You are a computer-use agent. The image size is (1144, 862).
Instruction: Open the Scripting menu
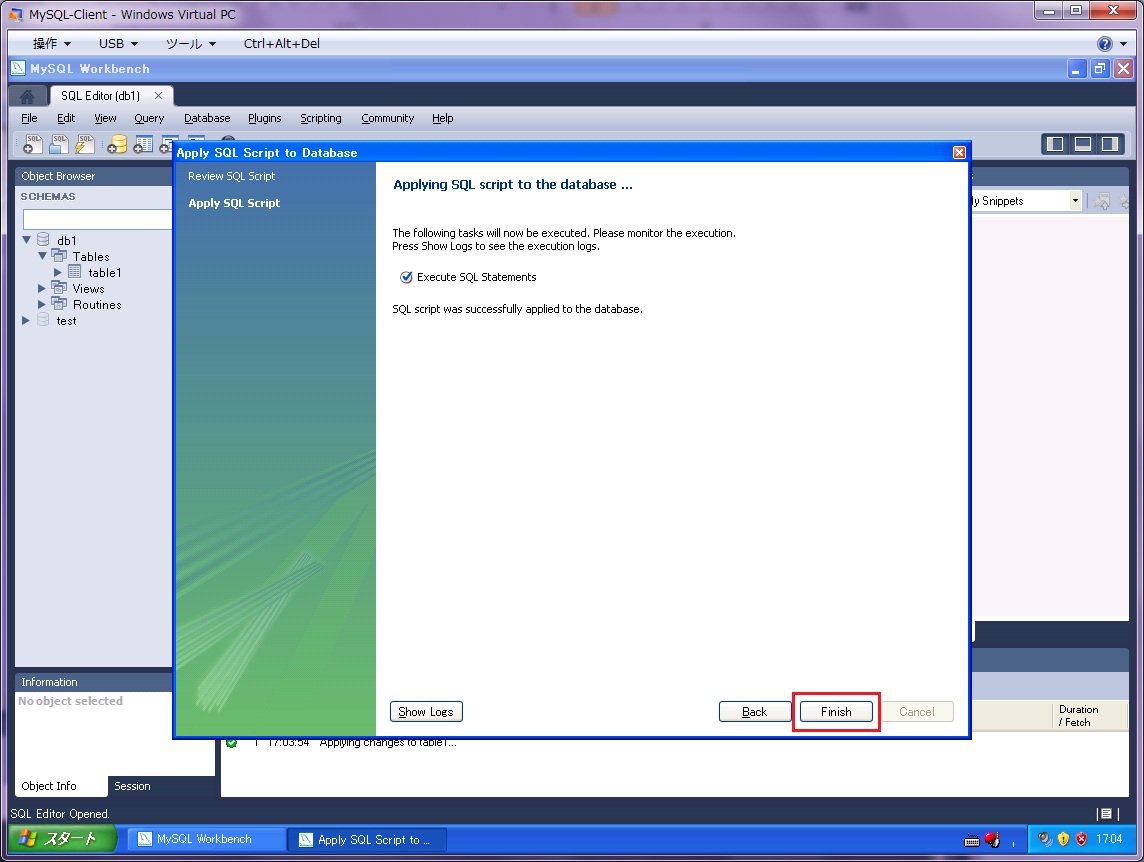(320, 118)
